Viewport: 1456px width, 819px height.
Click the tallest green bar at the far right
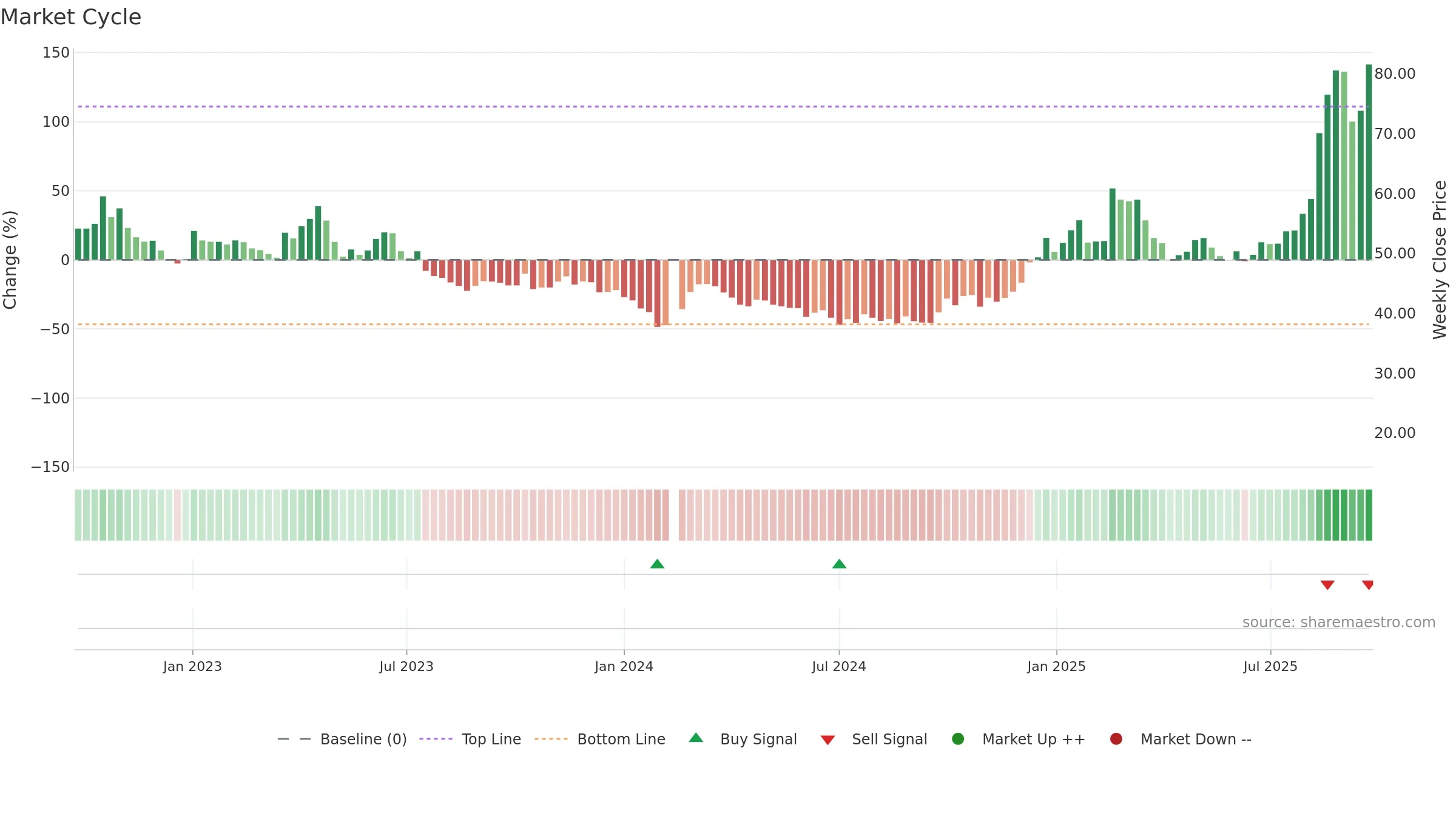(x=1369, y=162)
